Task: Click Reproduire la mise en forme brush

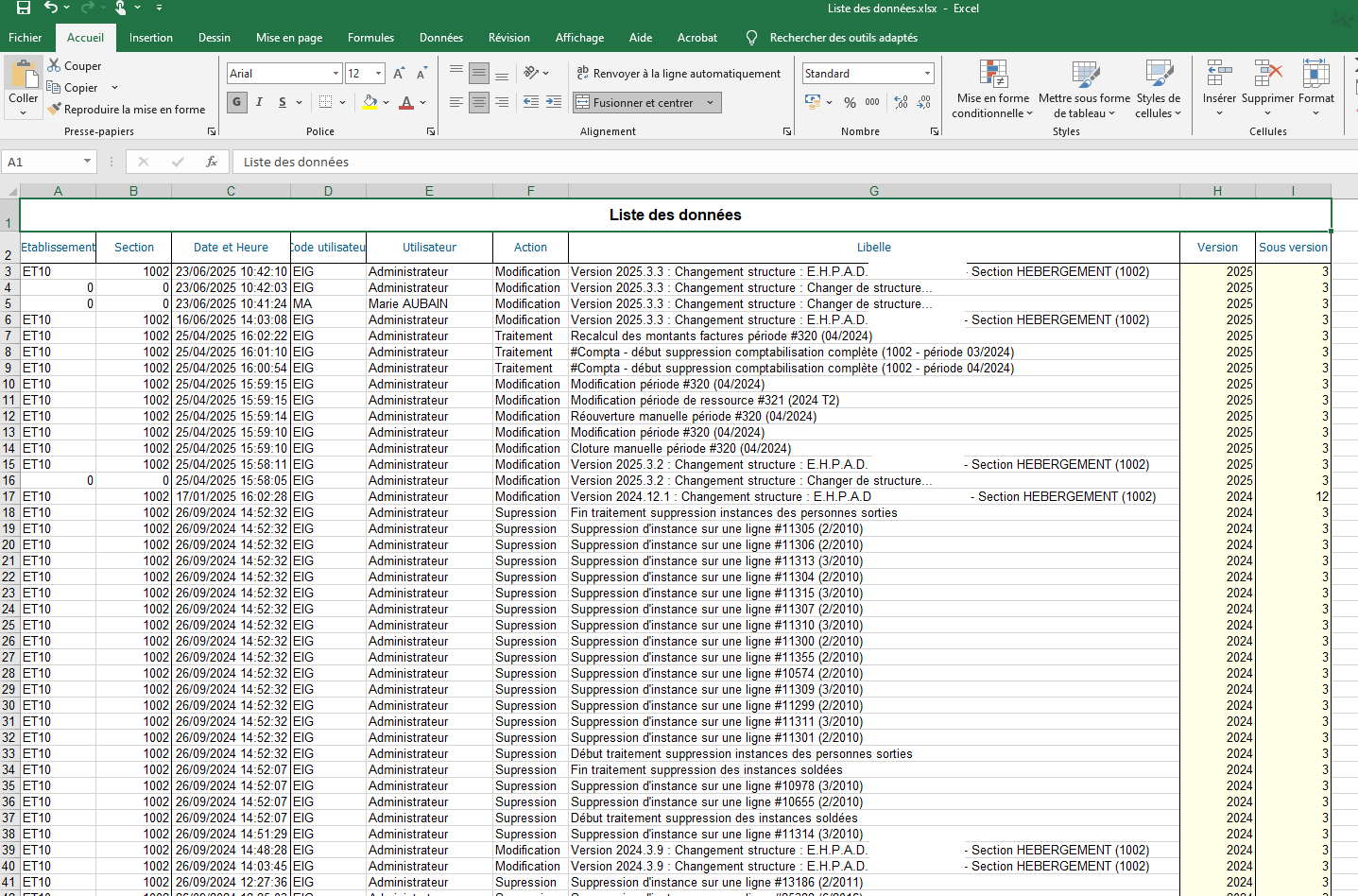Action: 55,110
